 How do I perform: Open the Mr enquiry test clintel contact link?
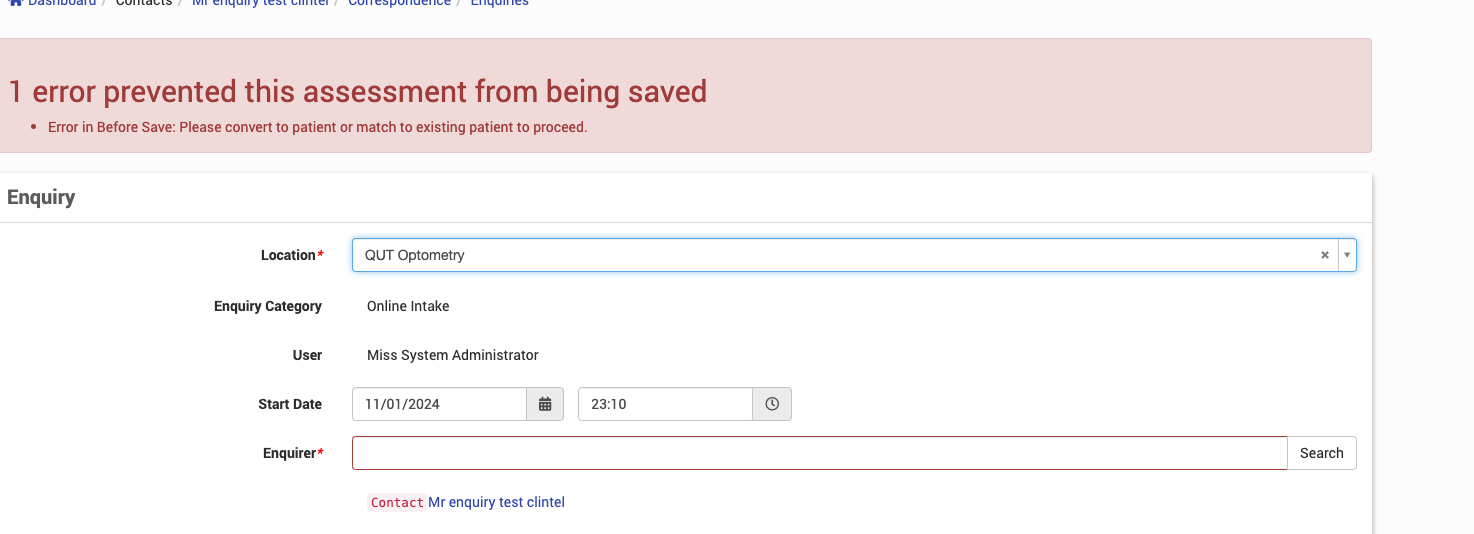click(496, 502)
